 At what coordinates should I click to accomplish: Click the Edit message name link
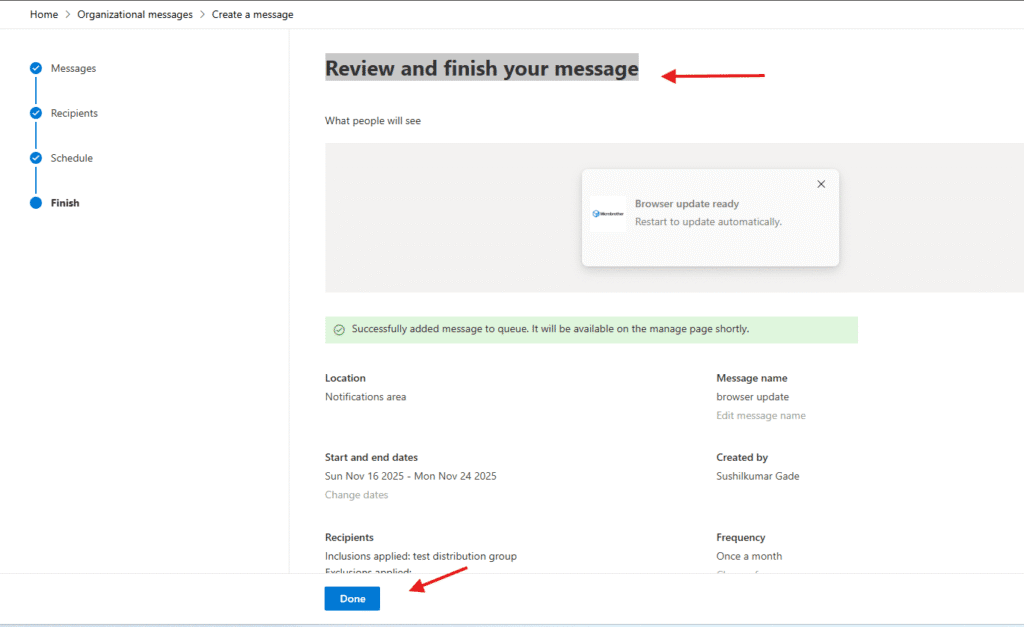[760, 415]
